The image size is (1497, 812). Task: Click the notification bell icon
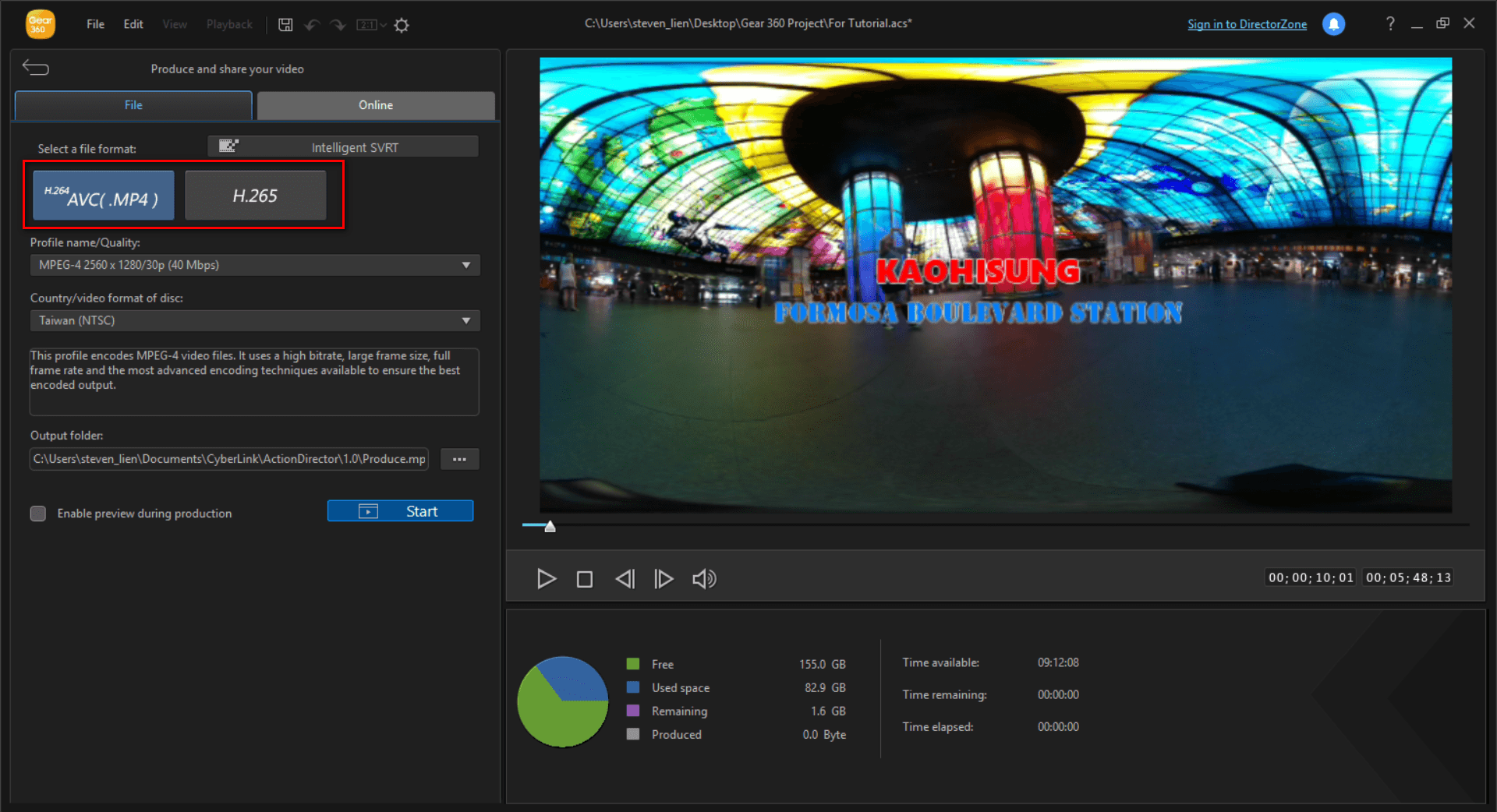click(x=1334, y=24)
